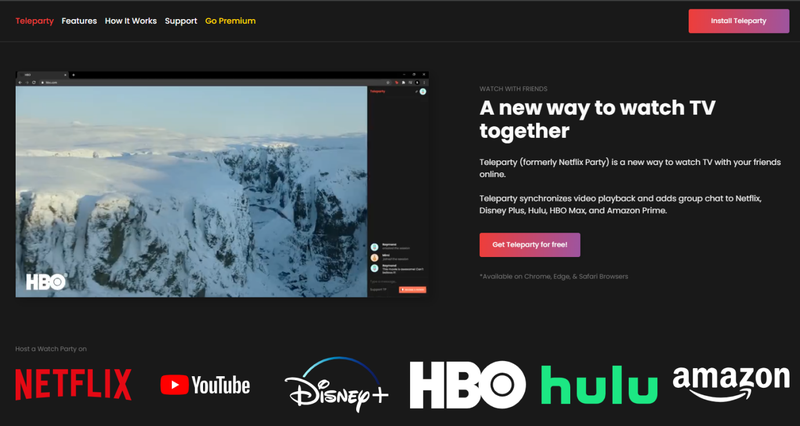Image resolution: width=800 pixels, height=426 pixels.
Task: Click the orange button at the demo chat bottom
Action: pos(412,289)
